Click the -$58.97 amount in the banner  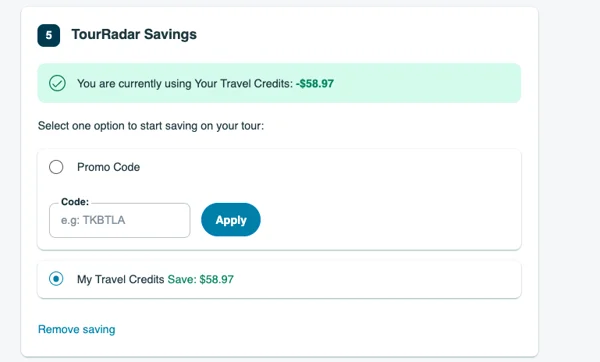tap(315, 83)
